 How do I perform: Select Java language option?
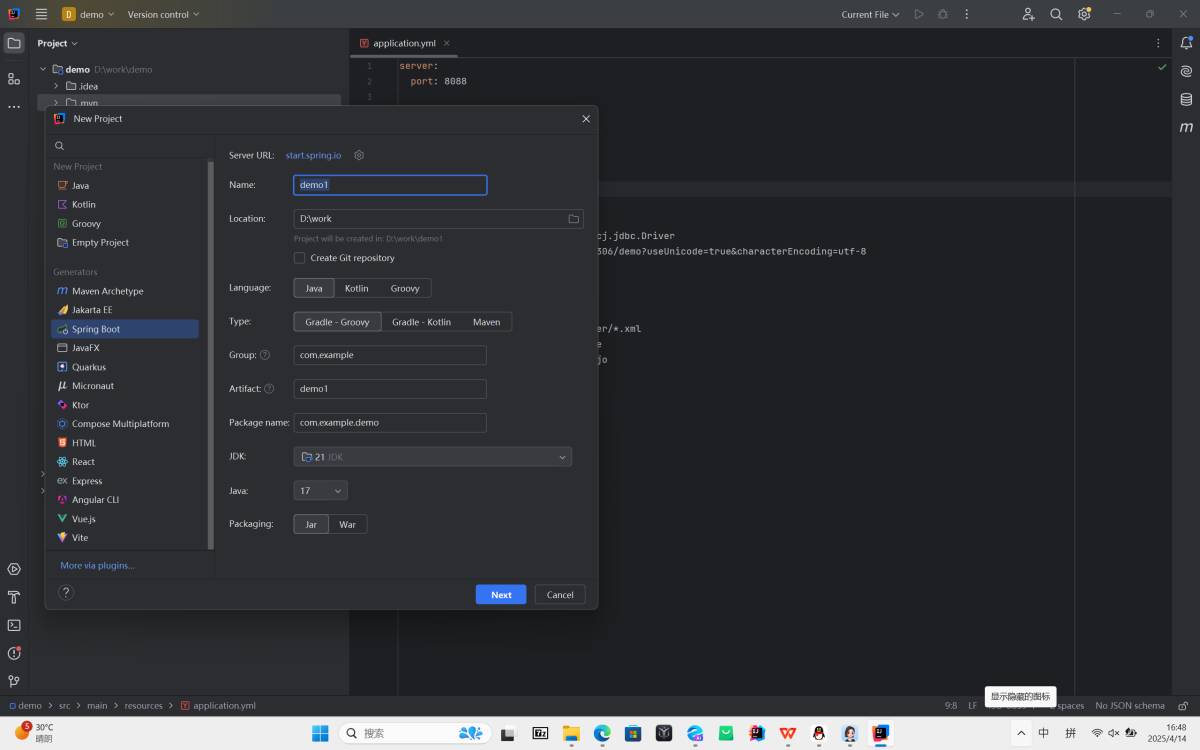coord(314,288)
